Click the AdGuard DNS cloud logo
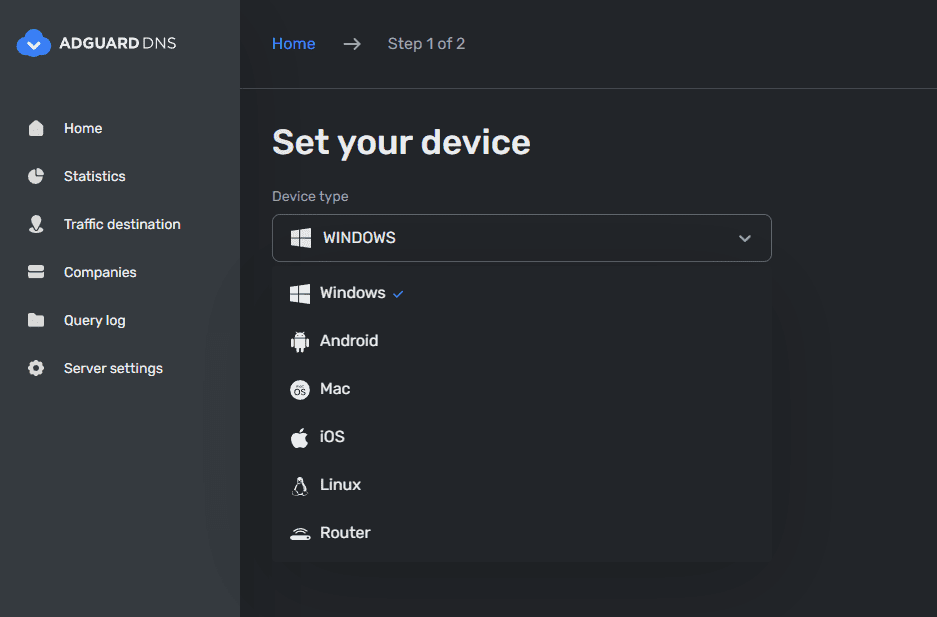 (34, 43)
